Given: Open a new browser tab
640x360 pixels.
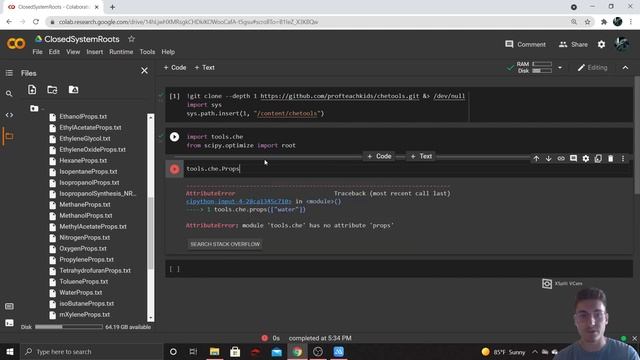Looking at the screenshot, I should tap(112, 7).
